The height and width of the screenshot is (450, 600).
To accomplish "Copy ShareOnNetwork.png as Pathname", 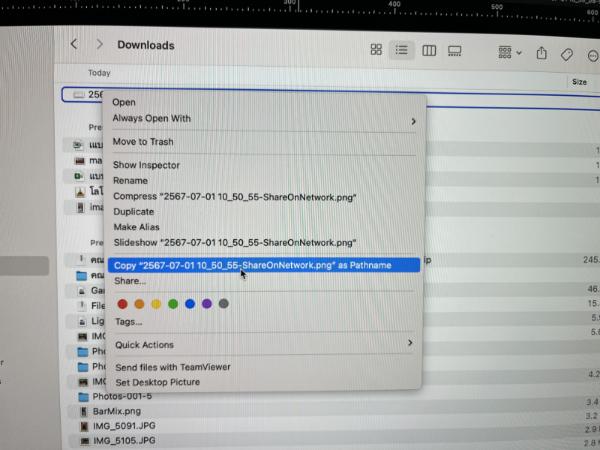I will coord(264,265).
